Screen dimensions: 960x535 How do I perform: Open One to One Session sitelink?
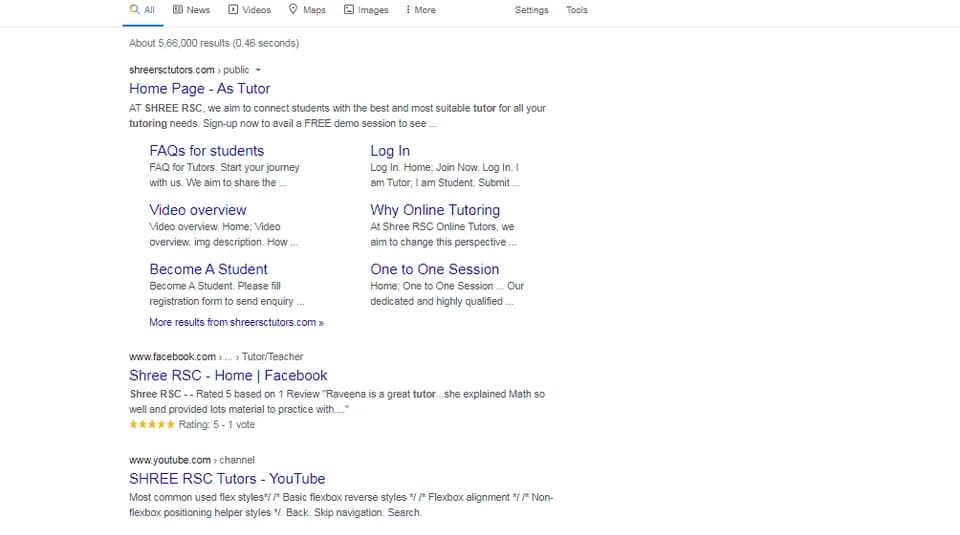click(x=434, y=269)
